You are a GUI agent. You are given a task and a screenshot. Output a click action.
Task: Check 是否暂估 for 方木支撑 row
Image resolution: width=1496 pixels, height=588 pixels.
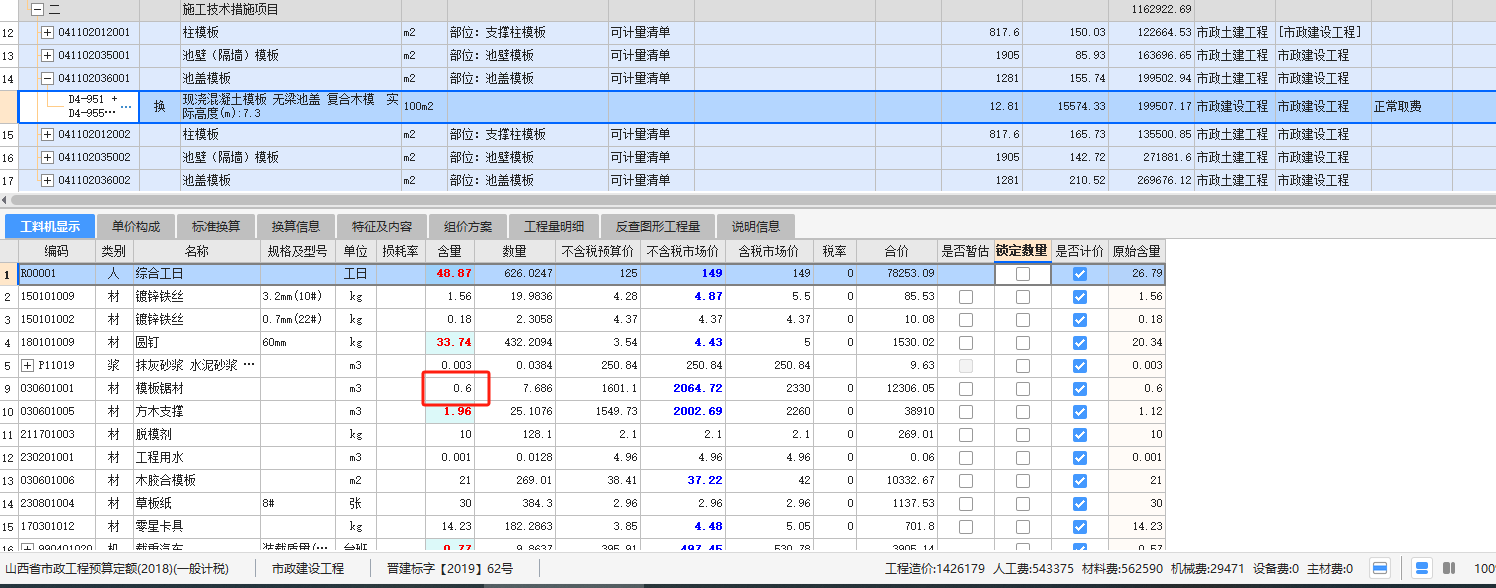pos(966,411)
